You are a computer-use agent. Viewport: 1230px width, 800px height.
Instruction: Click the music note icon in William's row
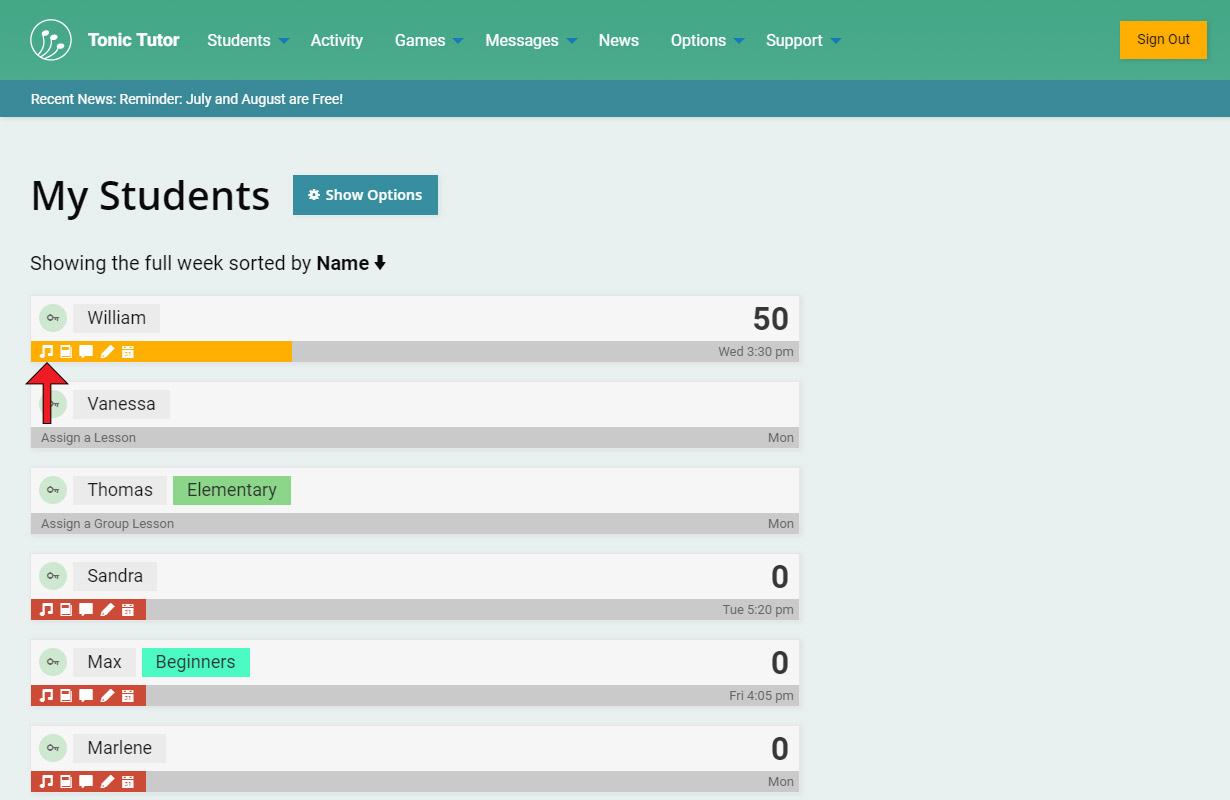(46, 352)
